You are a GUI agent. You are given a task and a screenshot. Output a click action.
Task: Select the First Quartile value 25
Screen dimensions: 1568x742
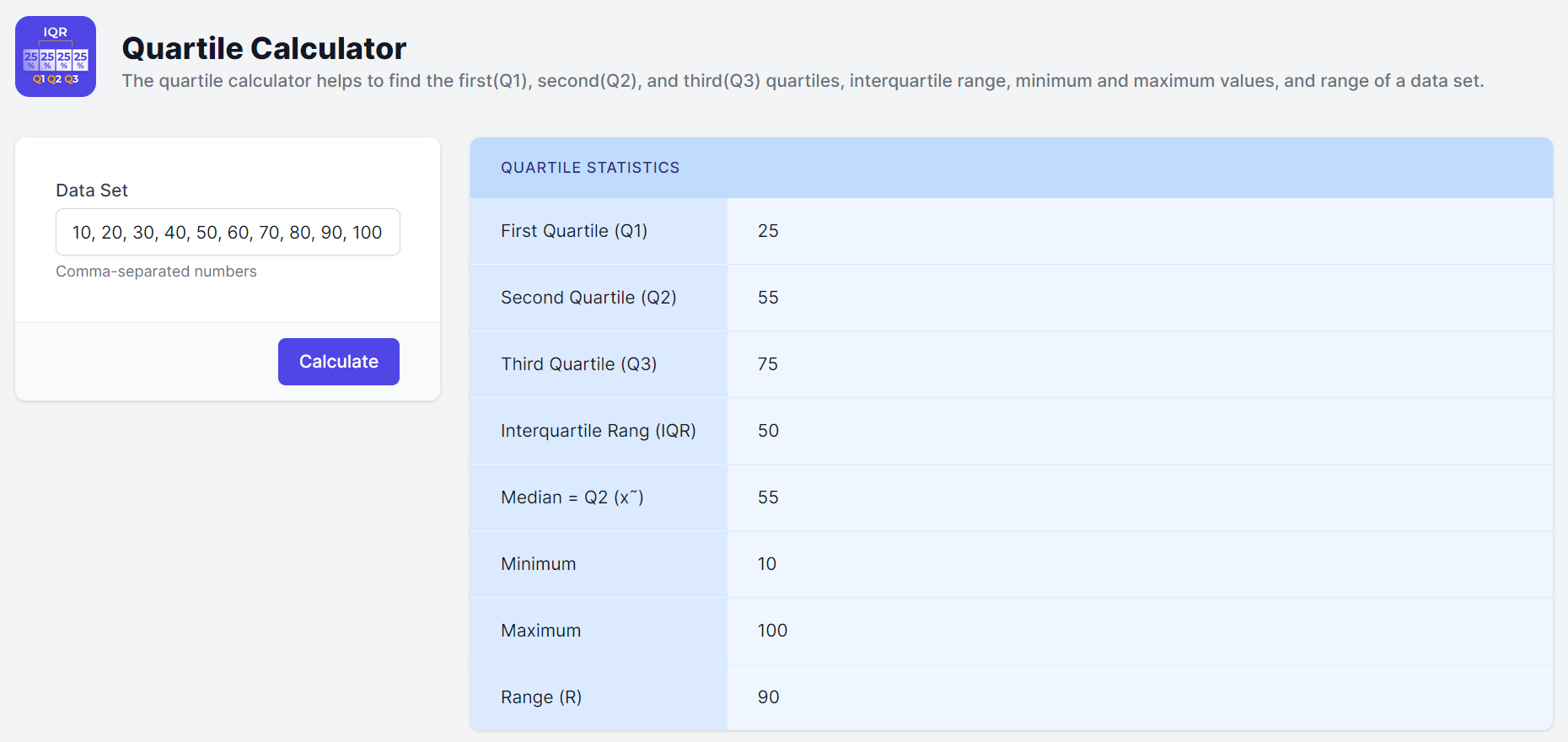(x=768, y=231)
